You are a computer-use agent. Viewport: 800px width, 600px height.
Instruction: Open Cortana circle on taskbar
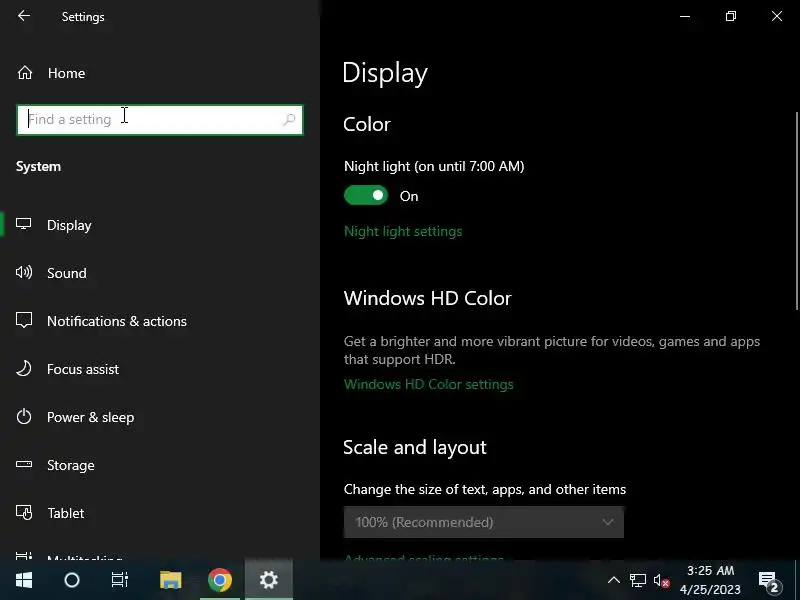click(x=72, y=580)
